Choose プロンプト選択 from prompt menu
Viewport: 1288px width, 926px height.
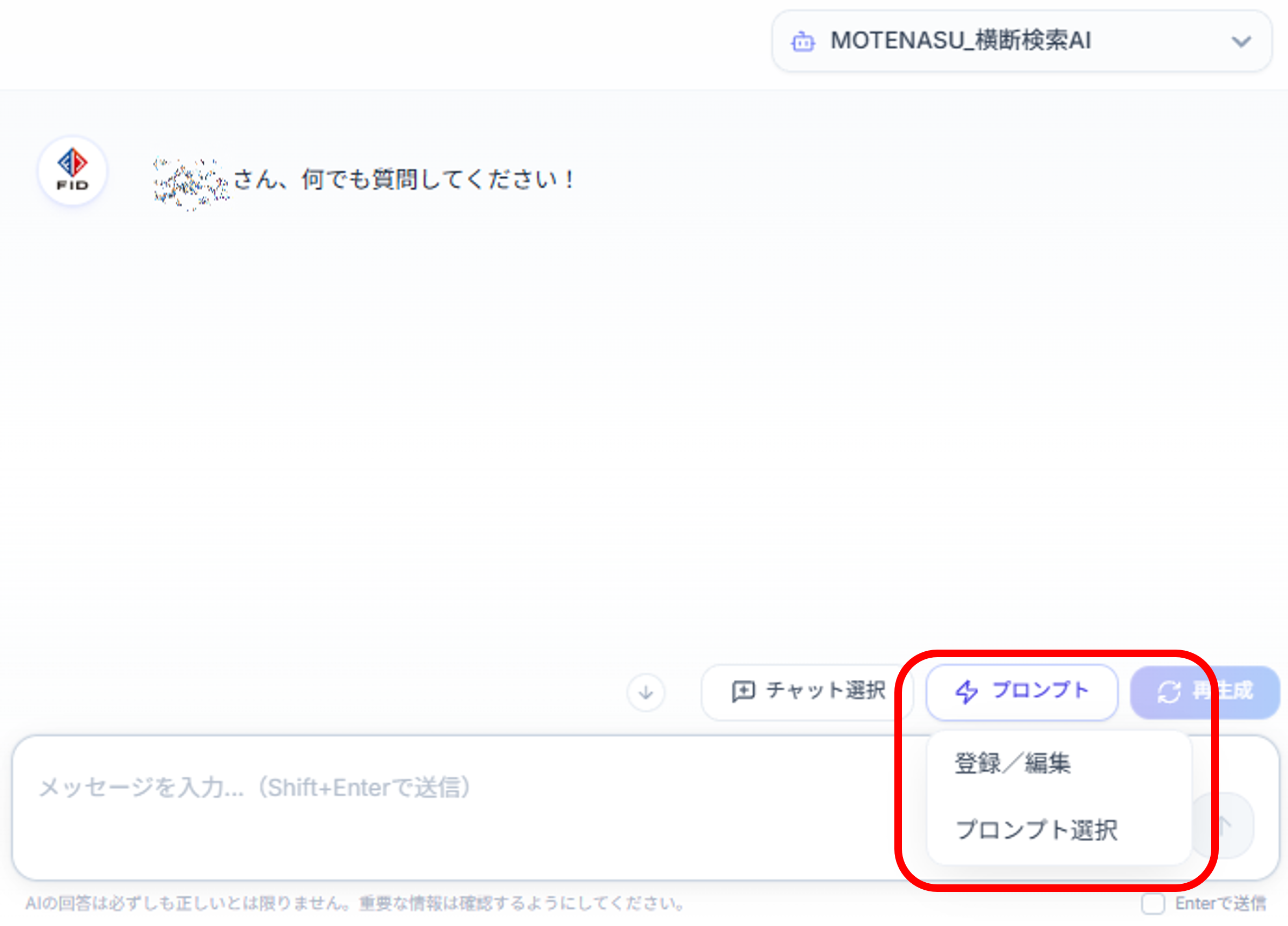coord(1037,829)
